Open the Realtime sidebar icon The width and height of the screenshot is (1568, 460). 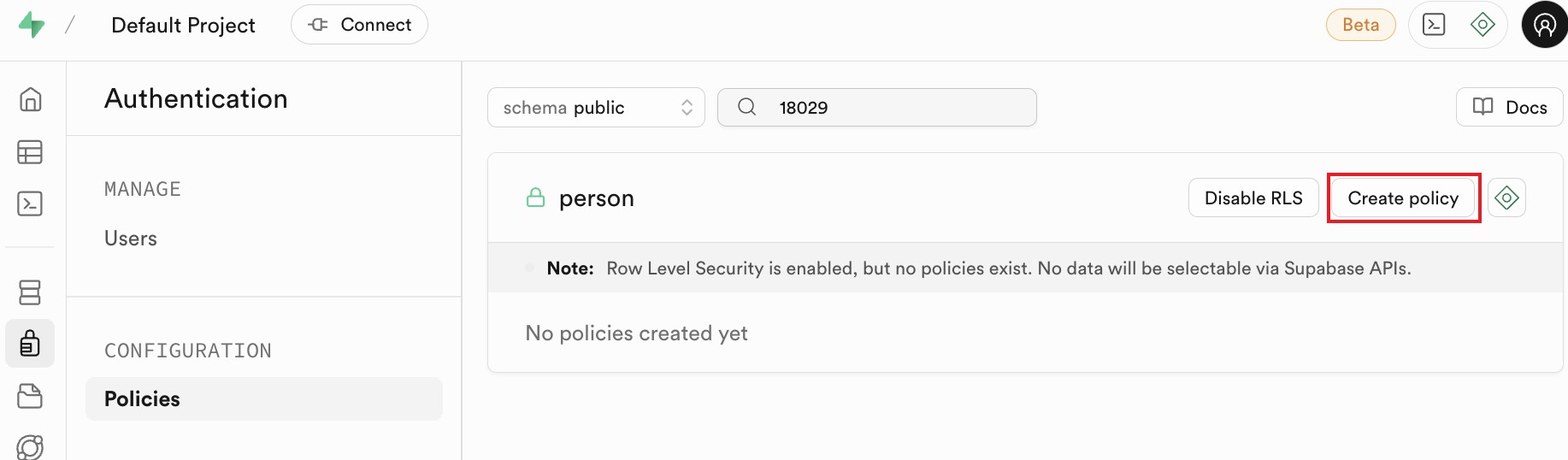click(x=30, y=446)
